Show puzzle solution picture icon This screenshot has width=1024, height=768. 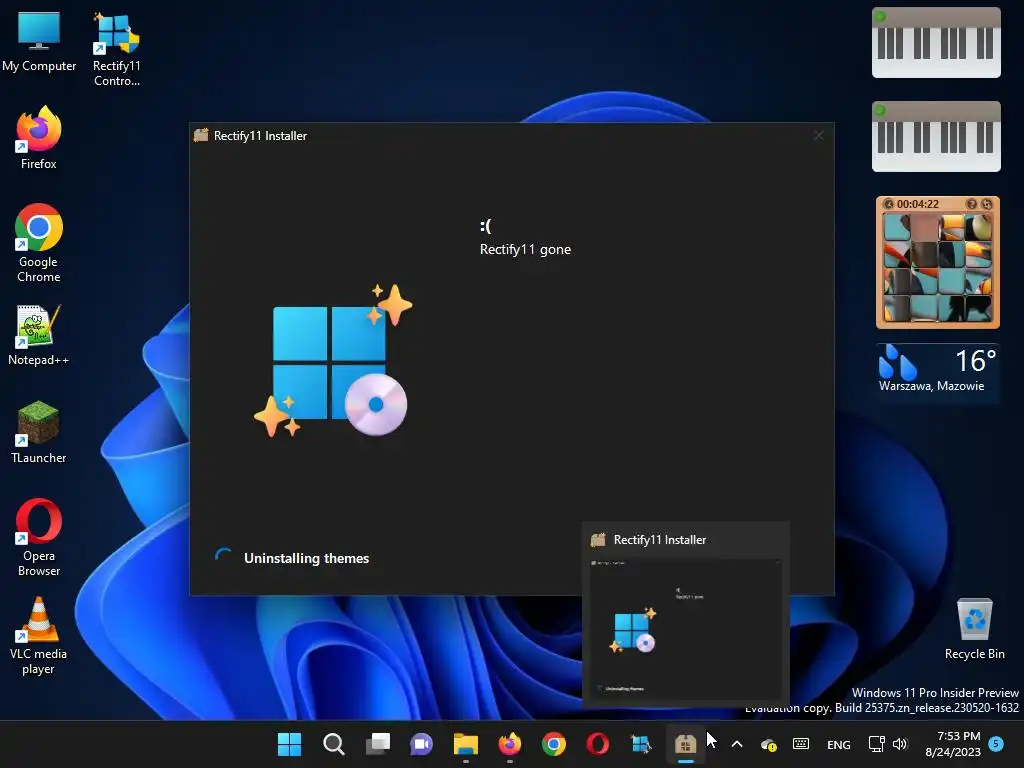pos(972,204)
